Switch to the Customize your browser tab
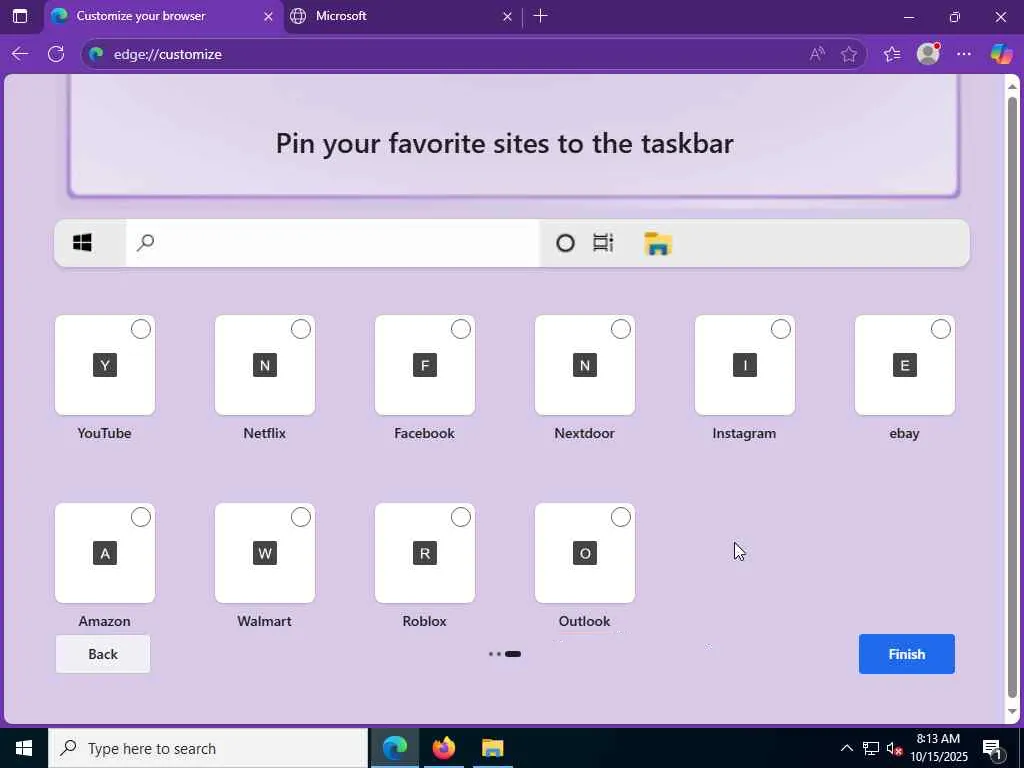Viewport: 1024px width, 768px height. [x=163, y=16]
